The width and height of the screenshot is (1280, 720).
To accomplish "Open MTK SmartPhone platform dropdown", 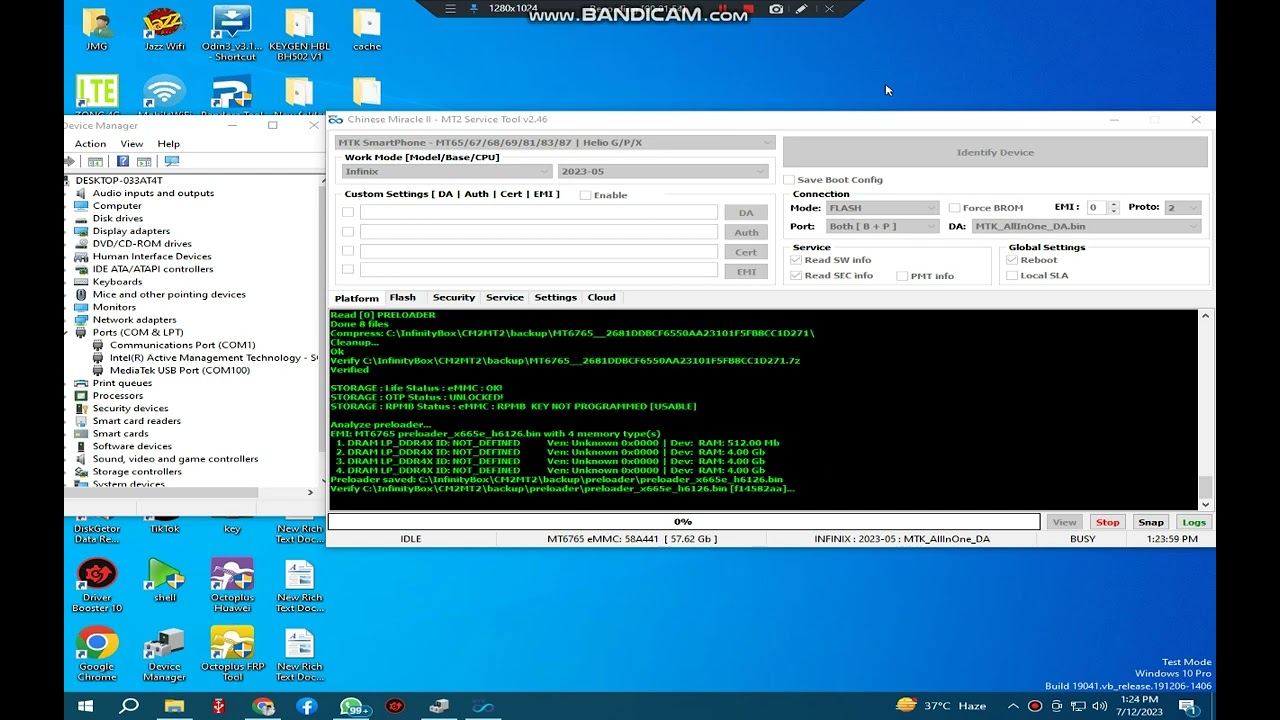I will pos(555,143).
